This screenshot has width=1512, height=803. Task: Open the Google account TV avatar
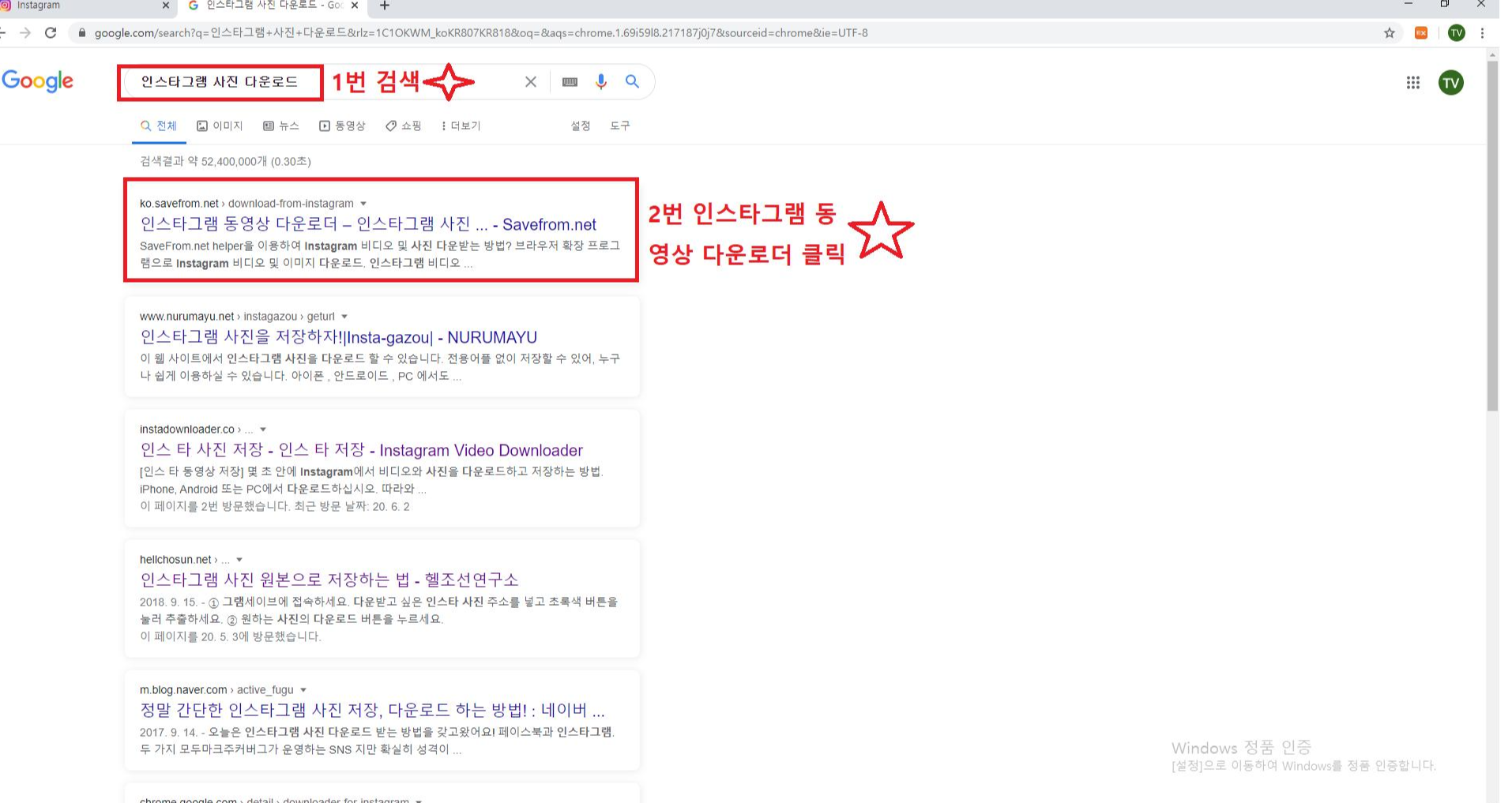coord(1451,83)
